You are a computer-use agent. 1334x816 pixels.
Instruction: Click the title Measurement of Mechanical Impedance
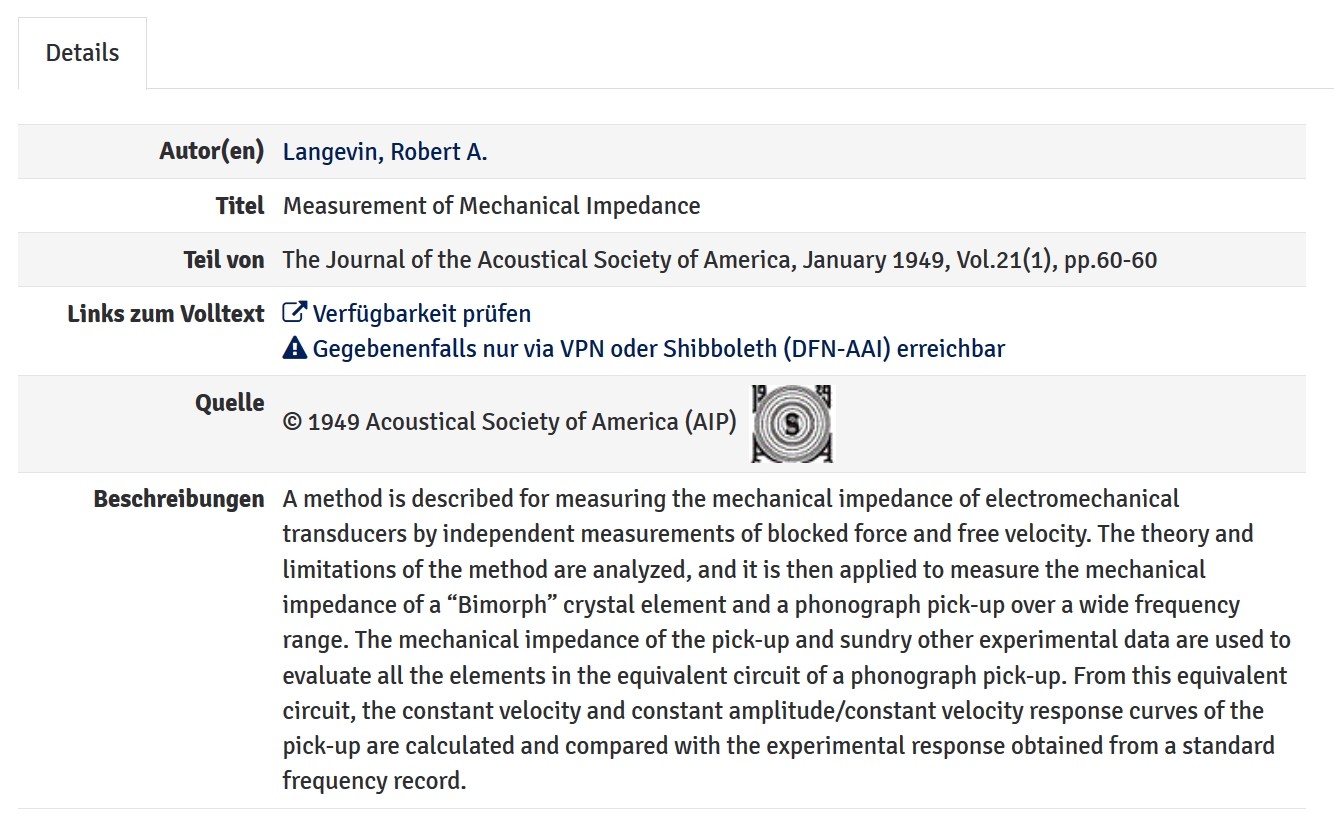[x=491, y=206]
